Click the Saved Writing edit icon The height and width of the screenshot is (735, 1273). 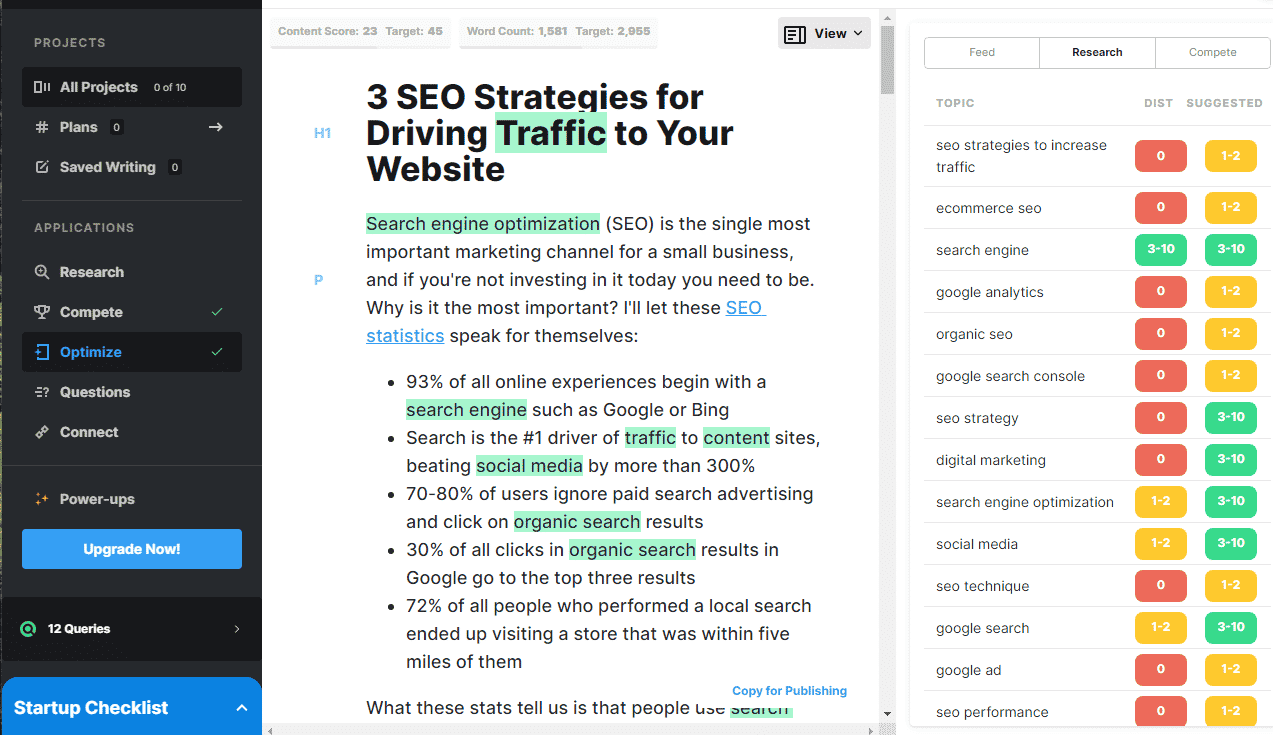tap(42, 167)
